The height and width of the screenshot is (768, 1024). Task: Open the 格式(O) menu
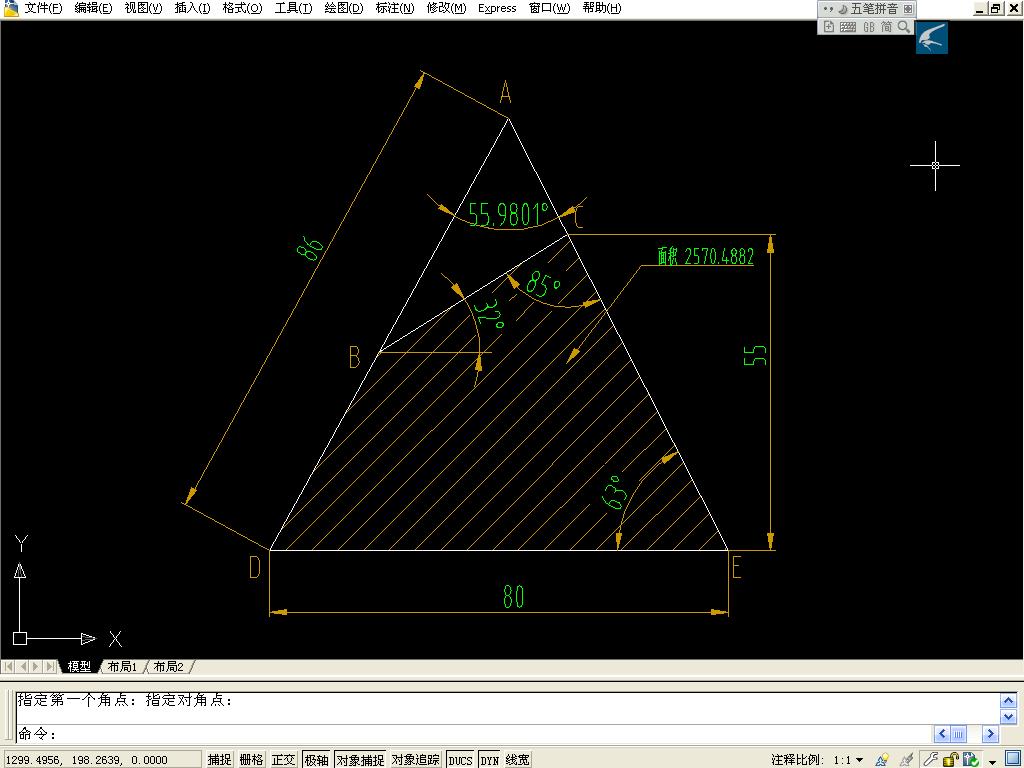[242, 8]
